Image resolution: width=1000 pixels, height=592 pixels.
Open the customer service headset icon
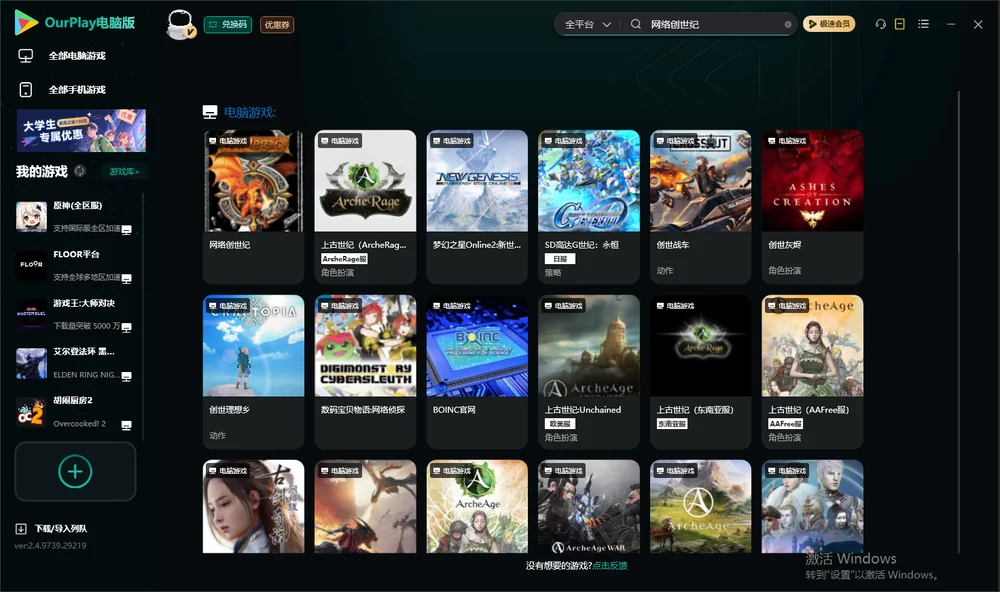click(x=881, y=24)
